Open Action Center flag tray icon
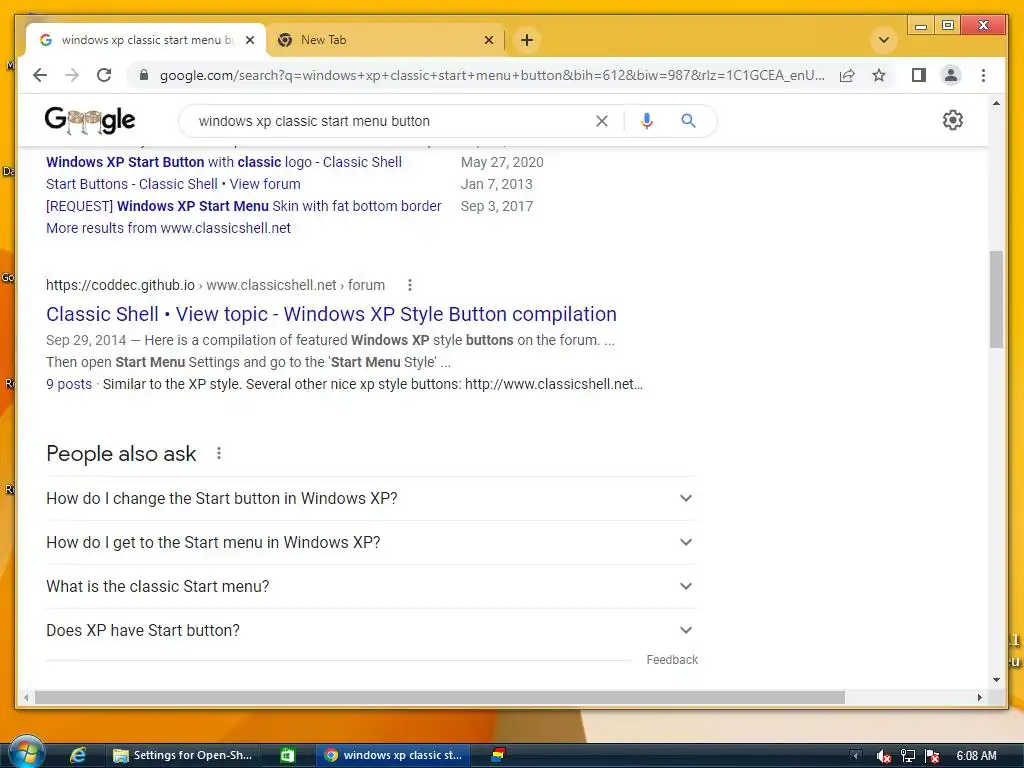This screenshot has height=768, width=1024. [x=932, y=756]
